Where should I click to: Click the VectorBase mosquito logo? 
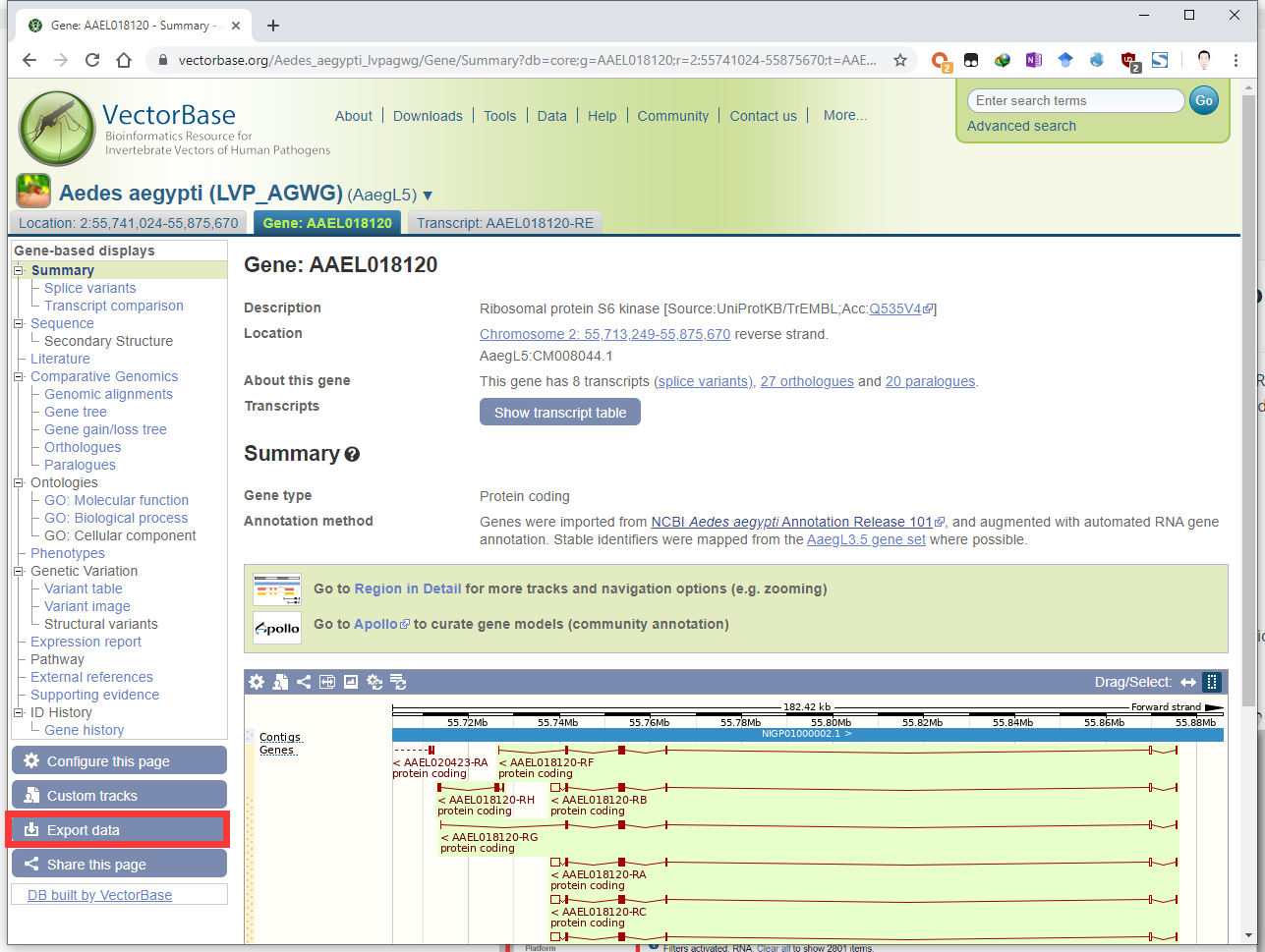(57, 129)
